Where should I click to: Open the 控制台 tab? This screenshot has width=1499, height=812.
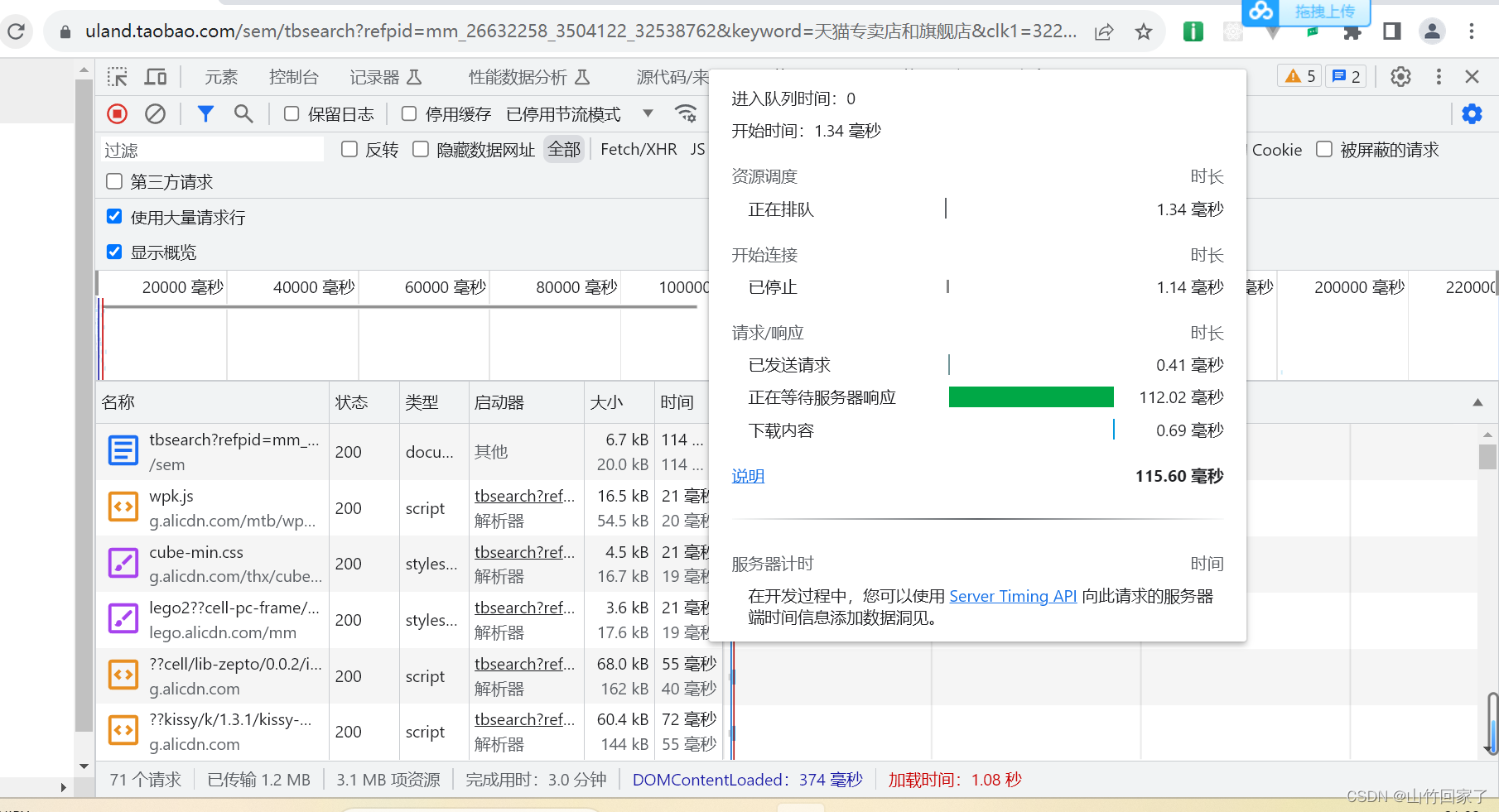[294, 77]
